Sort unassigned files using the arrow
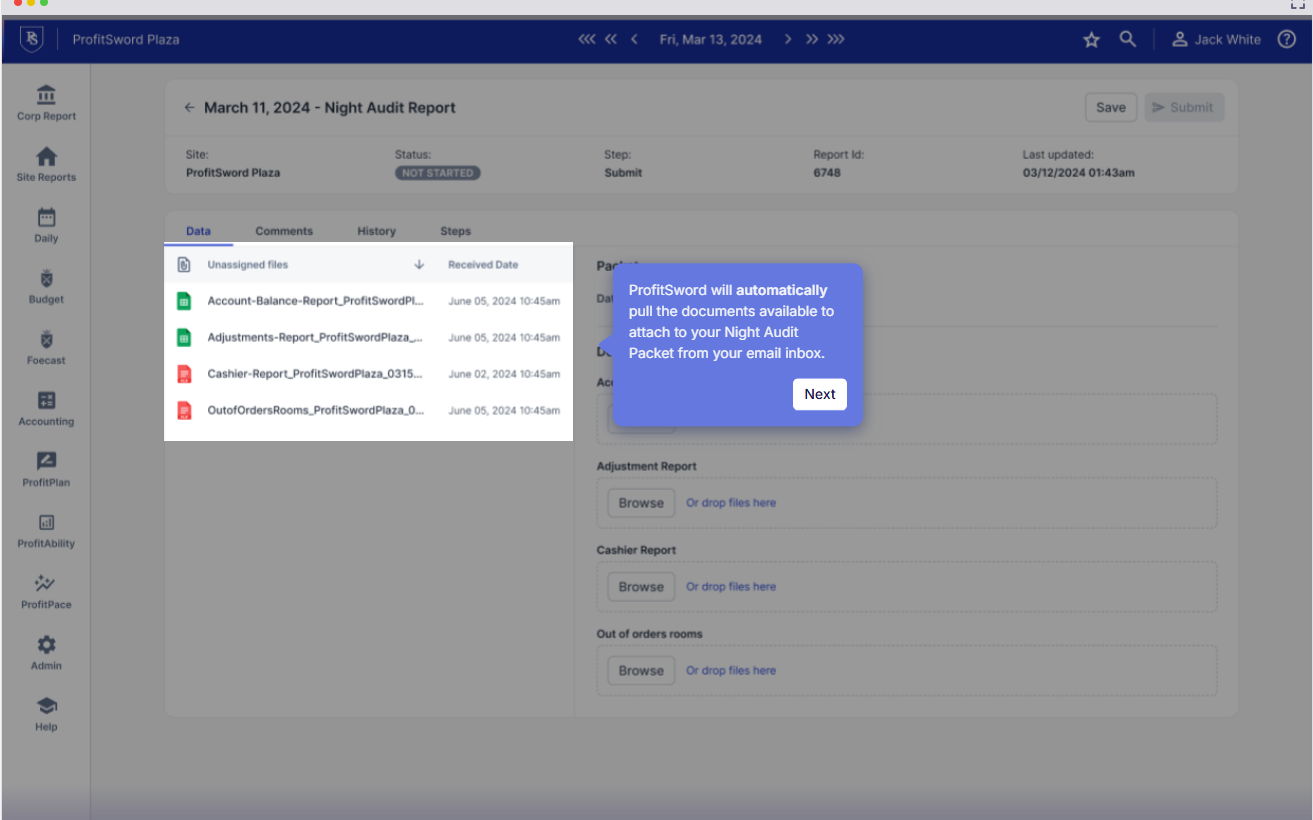 pos(419,265)
